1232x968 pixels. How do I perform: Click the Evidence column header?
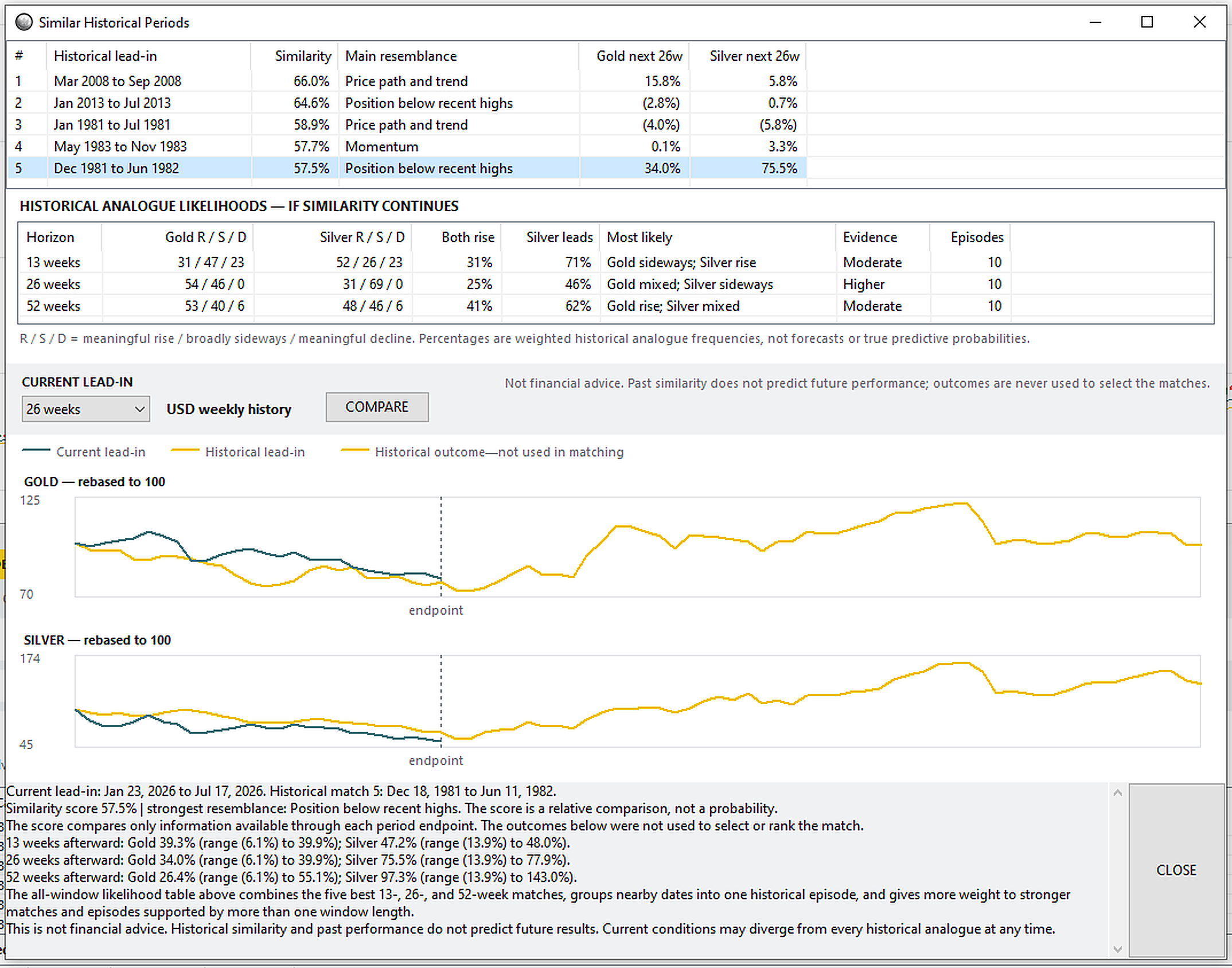coord(883,237)
